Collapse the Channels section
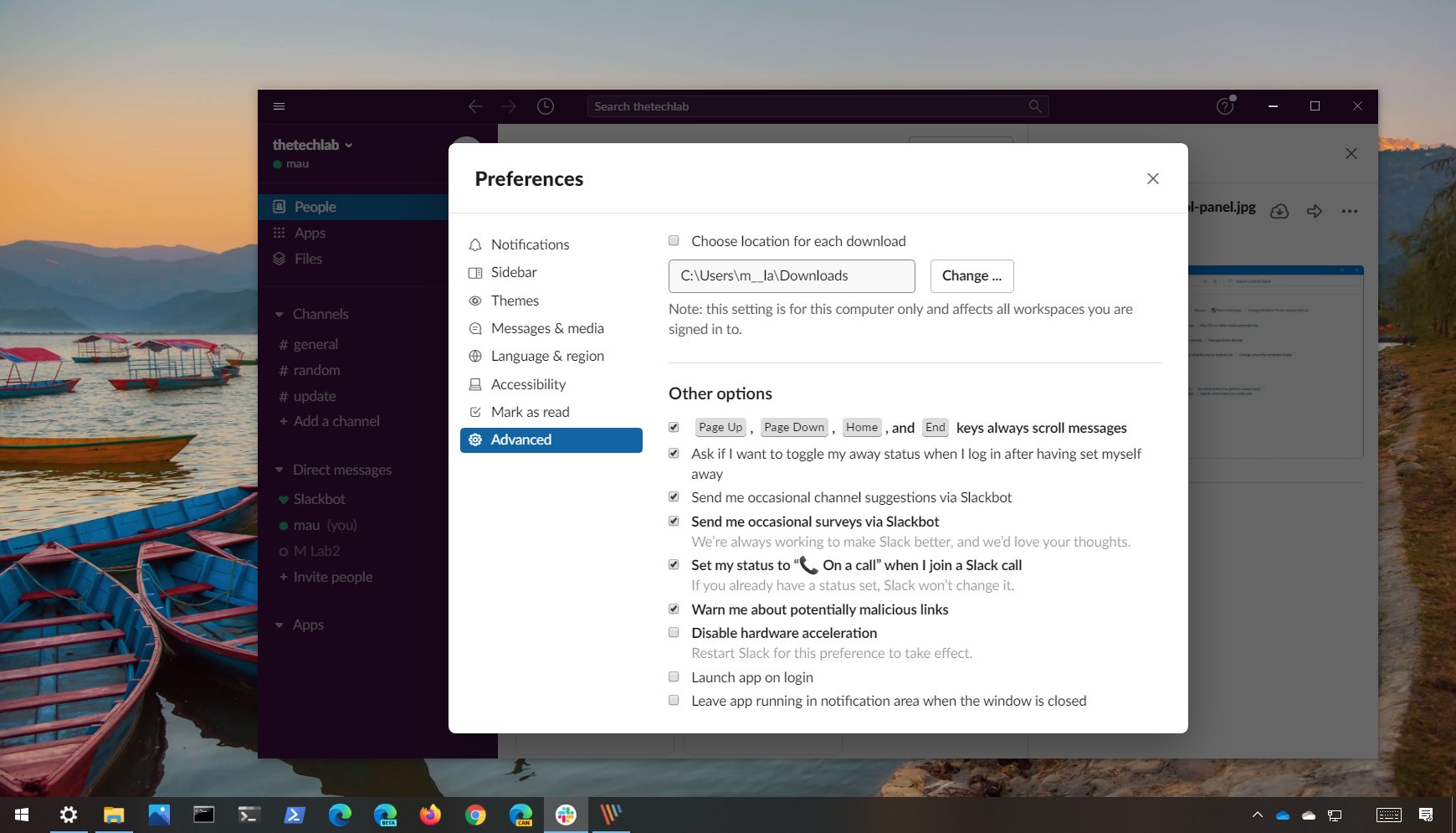Image resolution: width=1456 pixels, height=833 pixels. coord(279,315)
